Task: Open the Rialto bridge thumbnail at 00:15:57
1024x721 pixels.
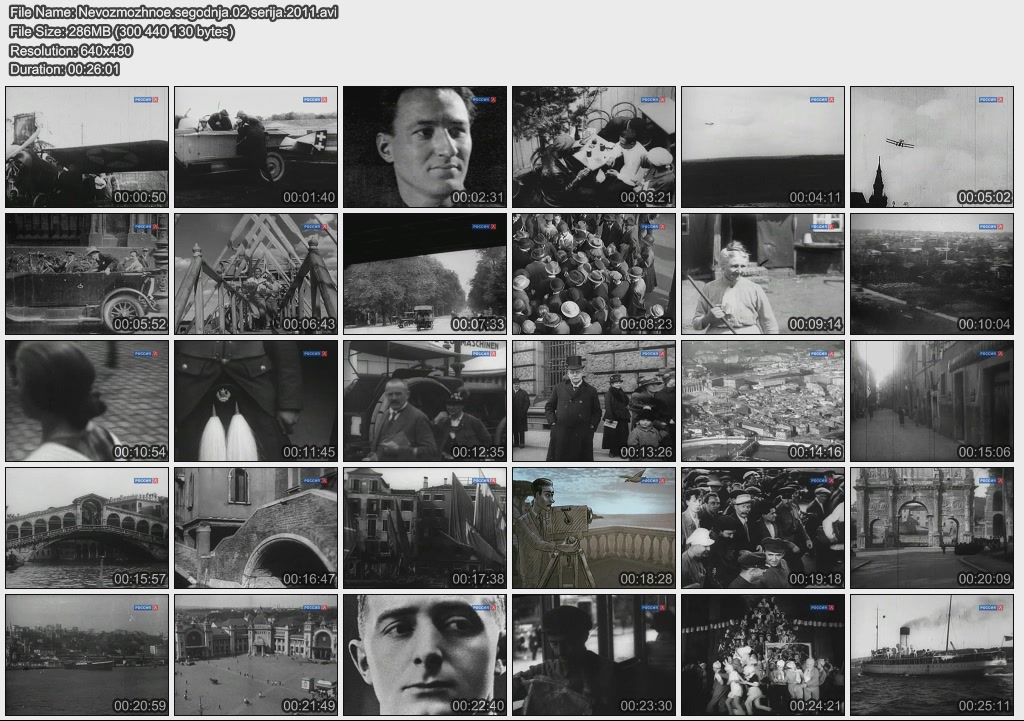Action: (87, 528)
